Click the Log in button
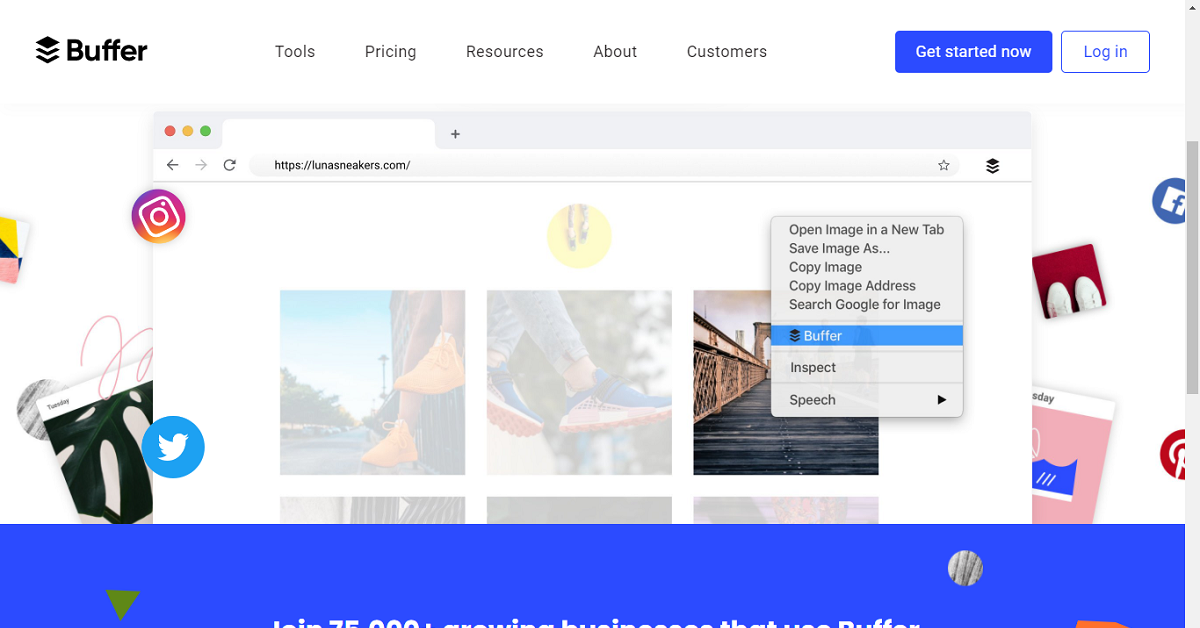1200x628 pixels. pos(1105,52)
